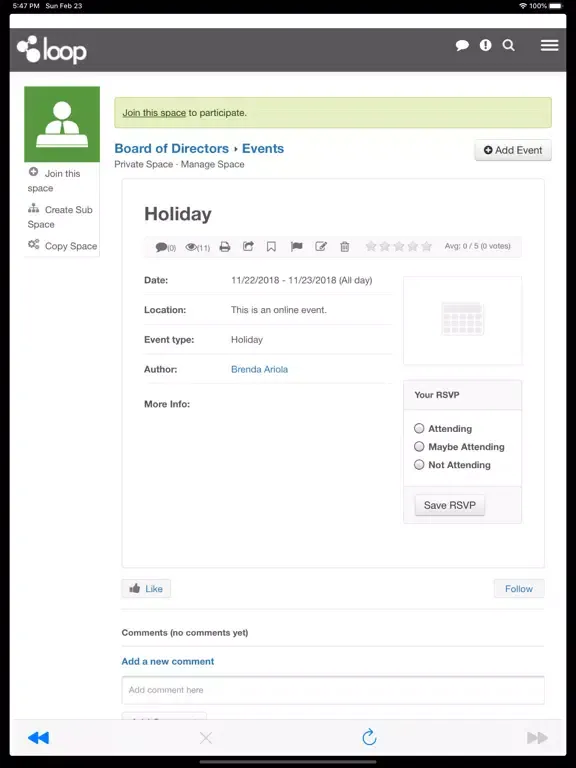Screen dimensions: 576x768
Task: Print the Holiday event
Action: pyautogui.click(x=225, y=247)
